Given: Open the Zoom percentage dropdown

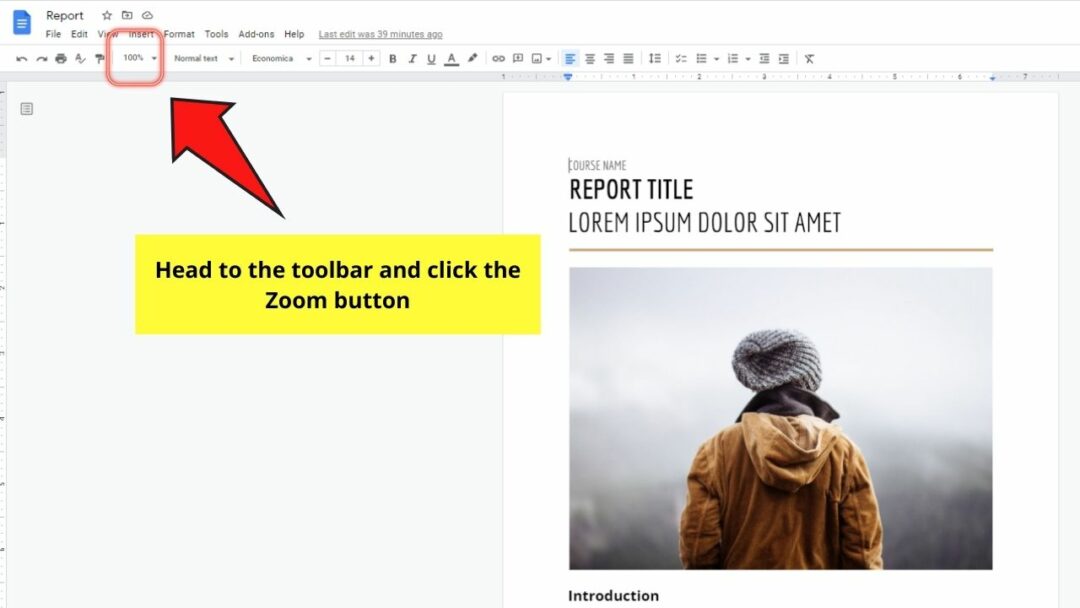Looking at the screenshot, I should point(134,58).
